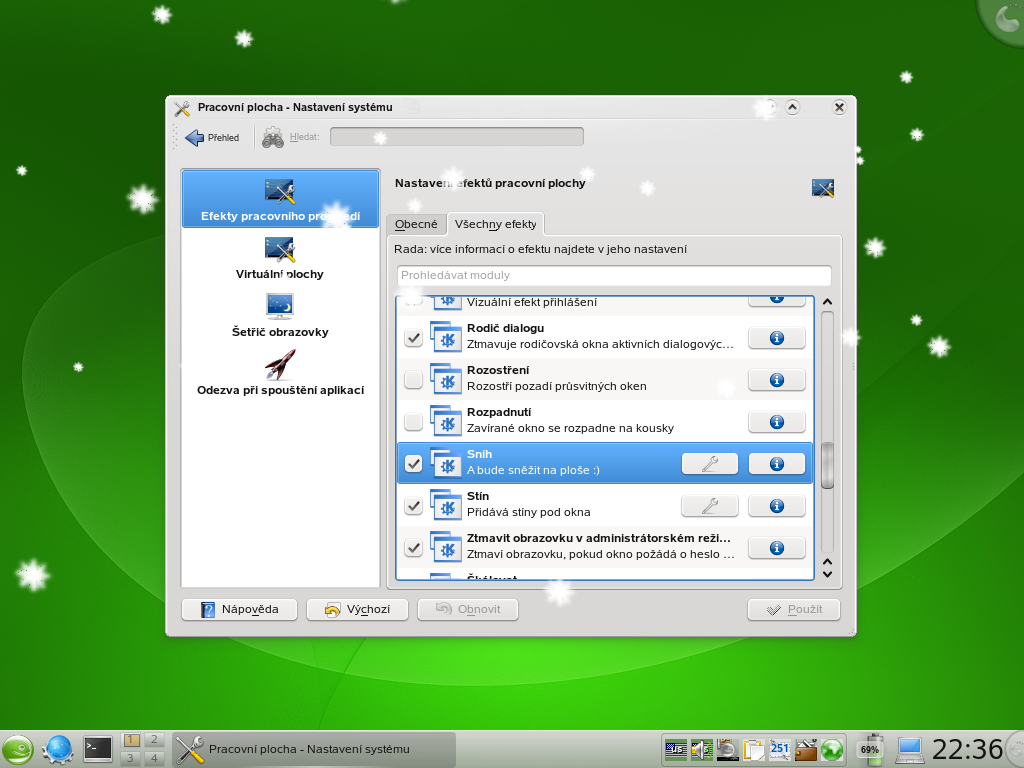Focus the Prohledávat moduly search box

[614, 275]
